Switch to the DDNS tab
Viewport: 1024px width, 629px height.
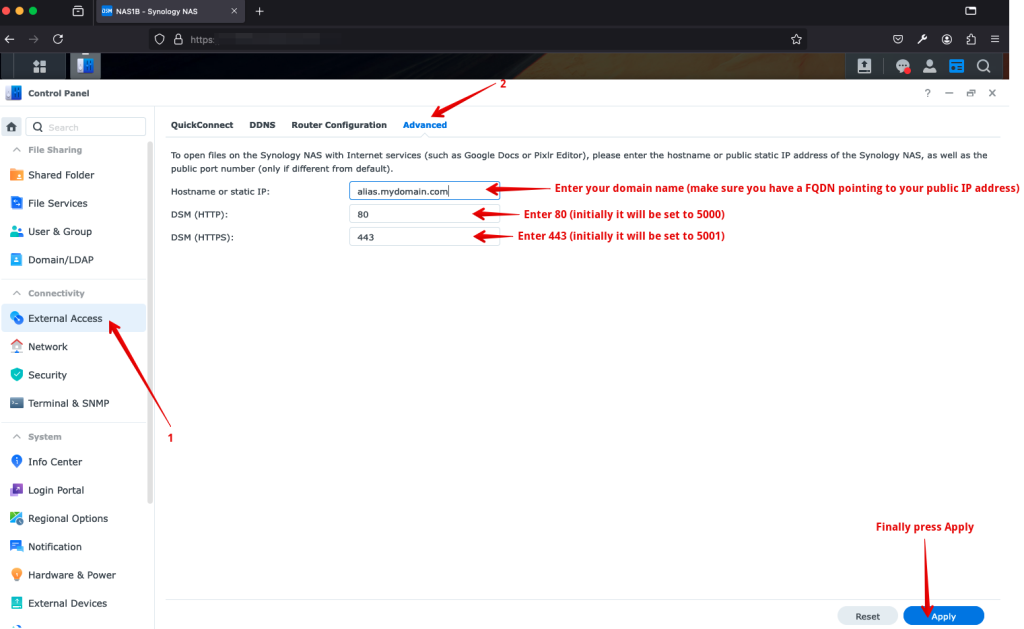tap(262, 125)
